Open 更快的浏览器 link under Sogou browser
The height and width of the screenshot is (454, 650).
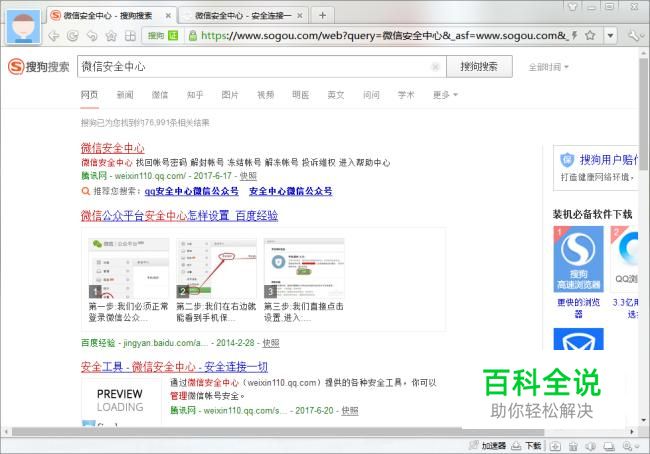click(578, 308)
